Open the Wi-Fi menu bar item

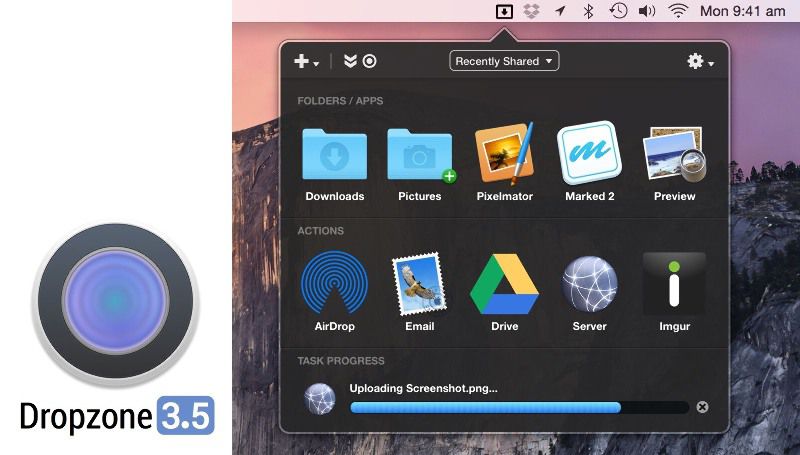tap(678, 11)
